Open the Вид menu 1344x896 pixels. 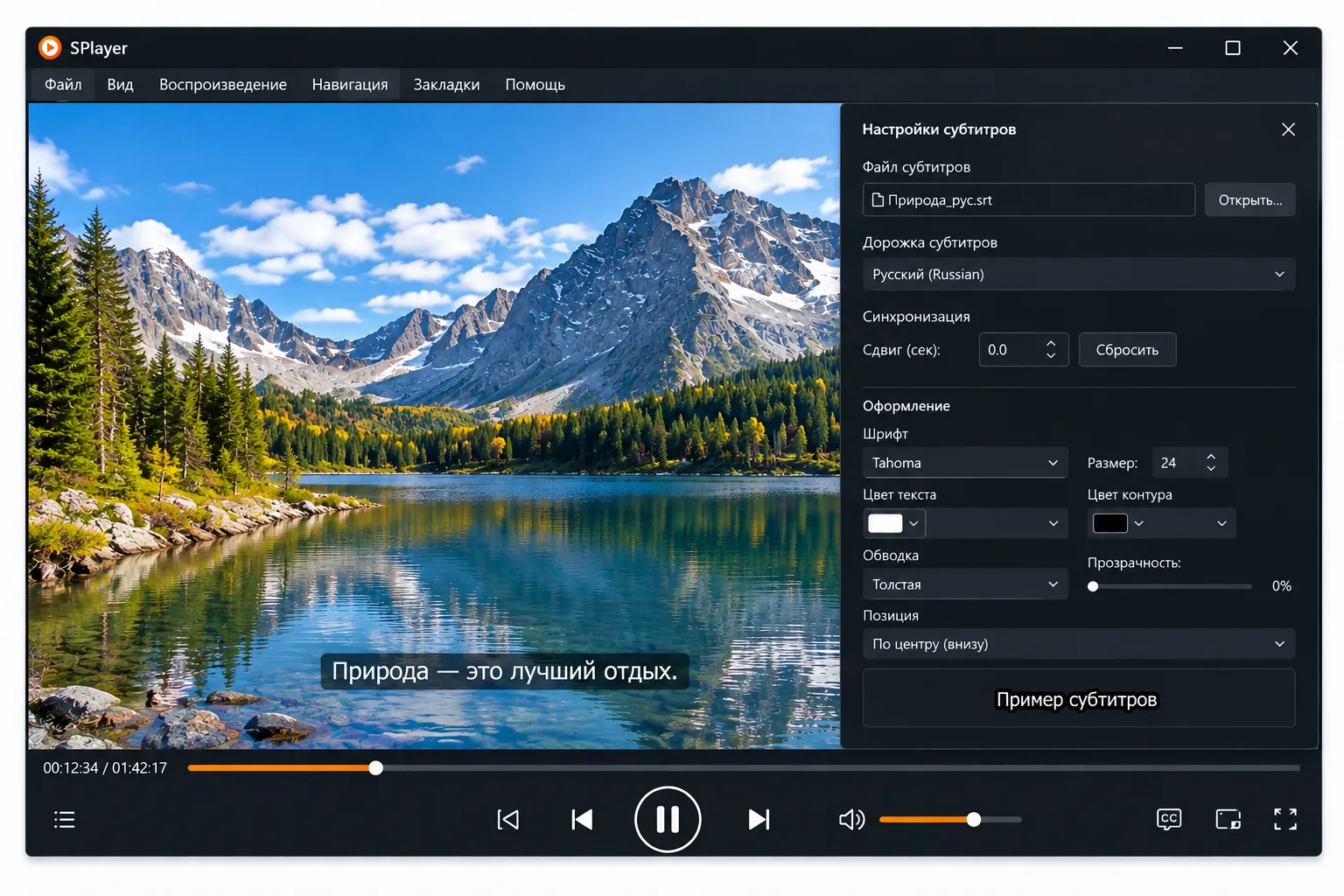point(120,85)
